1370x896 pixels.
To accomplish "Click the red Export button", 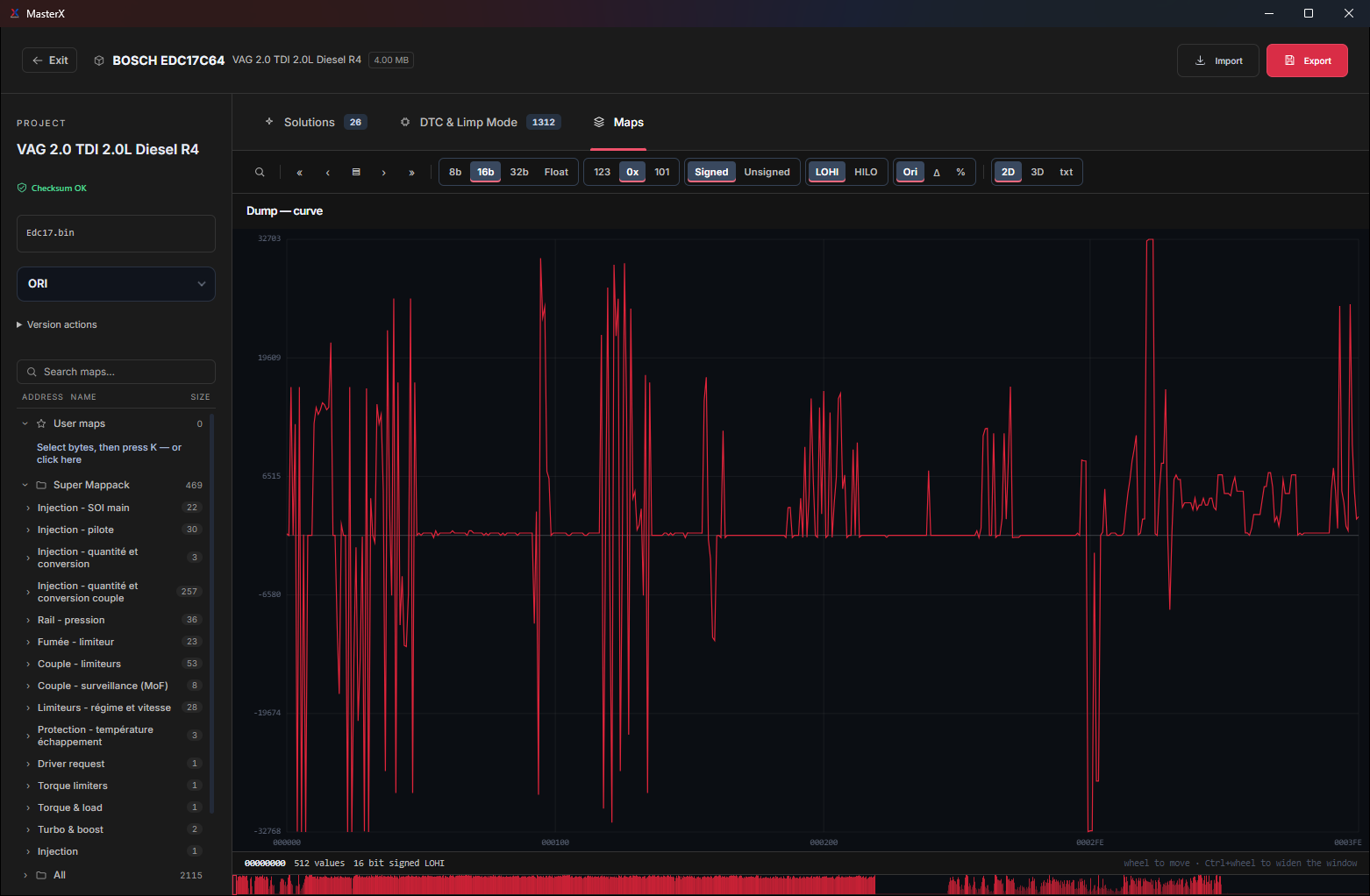I will (x=1307, y=60).
